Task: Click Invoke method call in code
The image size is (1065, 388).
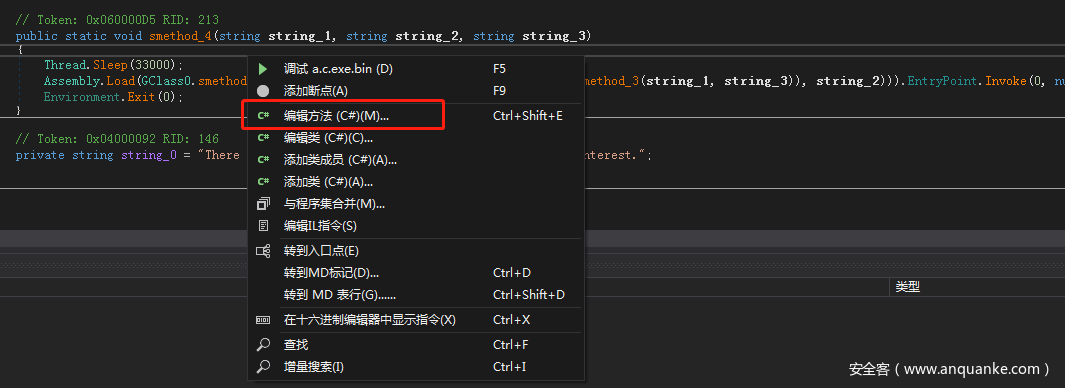Action: click(1005, 81)
